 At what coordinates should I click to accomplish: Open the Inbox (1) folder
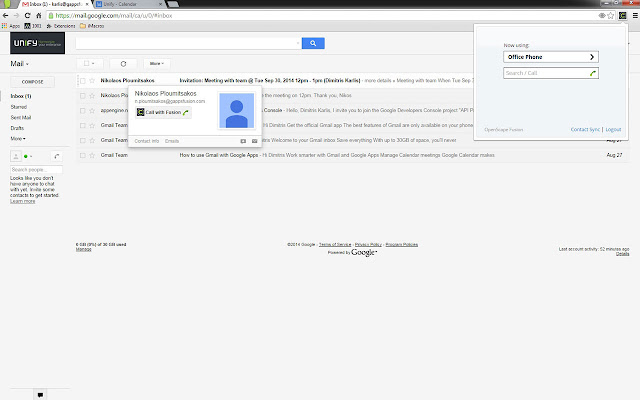coord(21,96)
